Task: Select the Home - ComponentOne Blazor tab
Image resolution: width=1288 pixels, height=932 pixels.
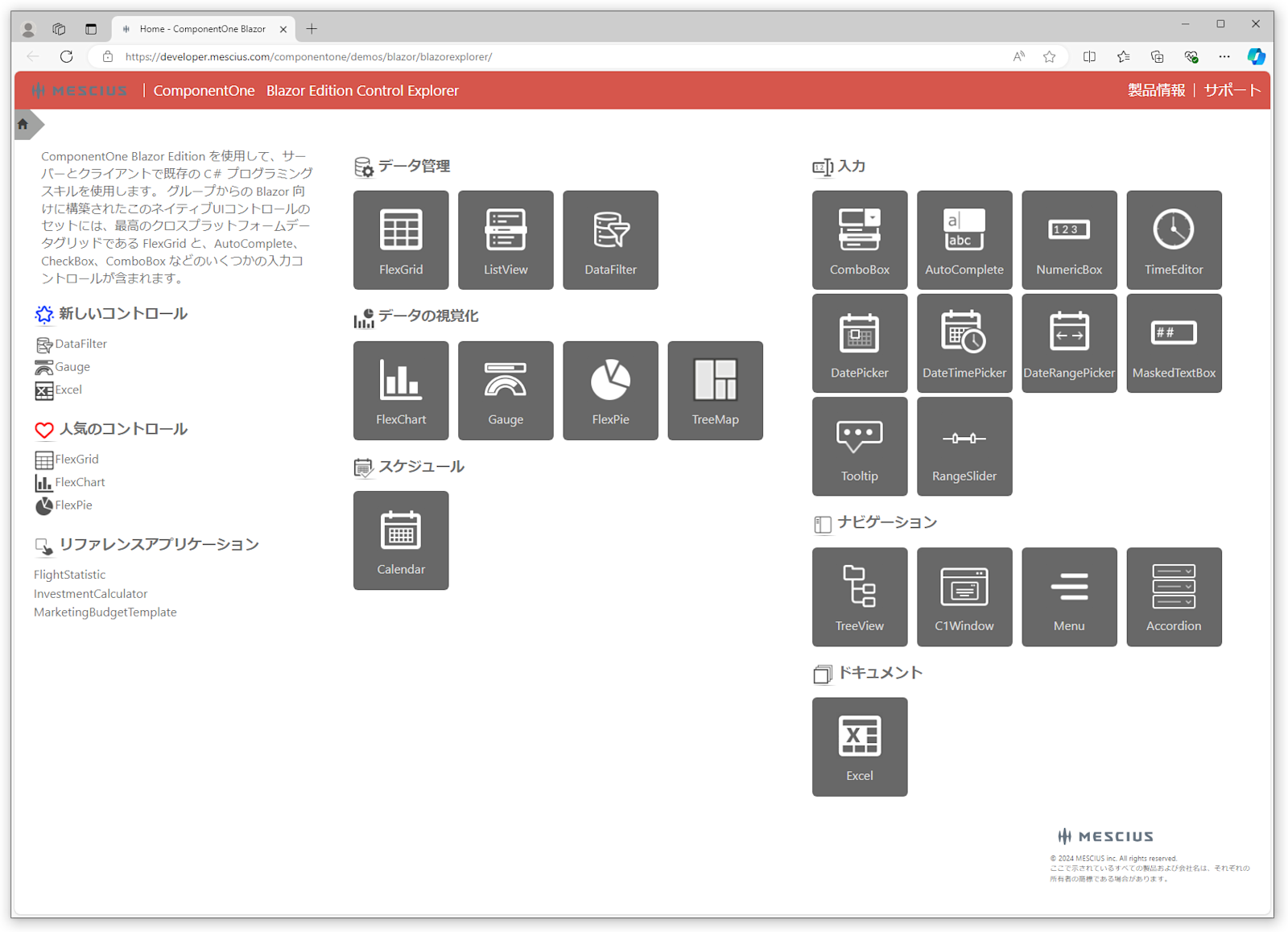Action: point(202,29)
